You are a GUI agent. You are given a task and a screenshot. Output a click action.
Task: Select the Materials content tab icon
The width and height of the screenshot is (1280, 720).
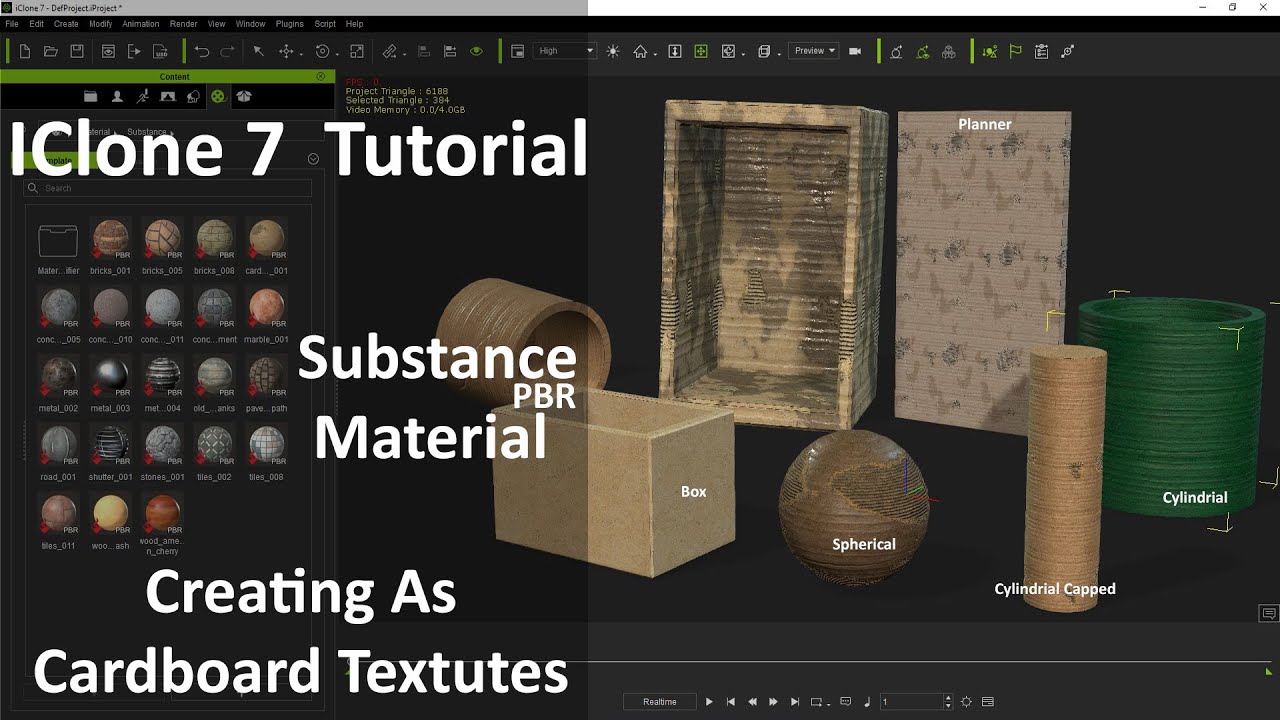click(x=218, y=96)
